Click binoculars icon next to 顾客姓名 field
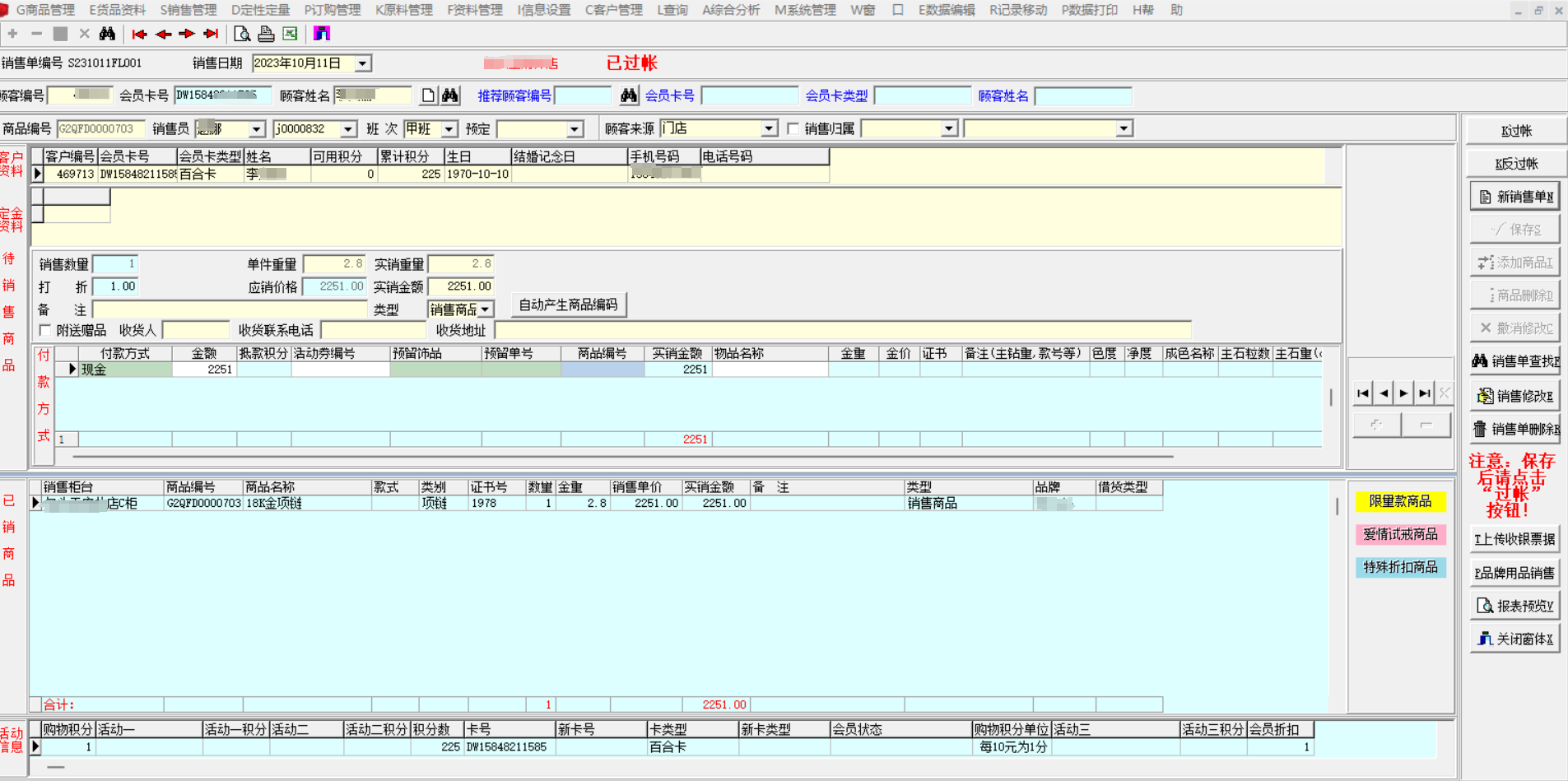Viewport: 1568px width, 781px height. pyautogui.click(x=450, y=95)
